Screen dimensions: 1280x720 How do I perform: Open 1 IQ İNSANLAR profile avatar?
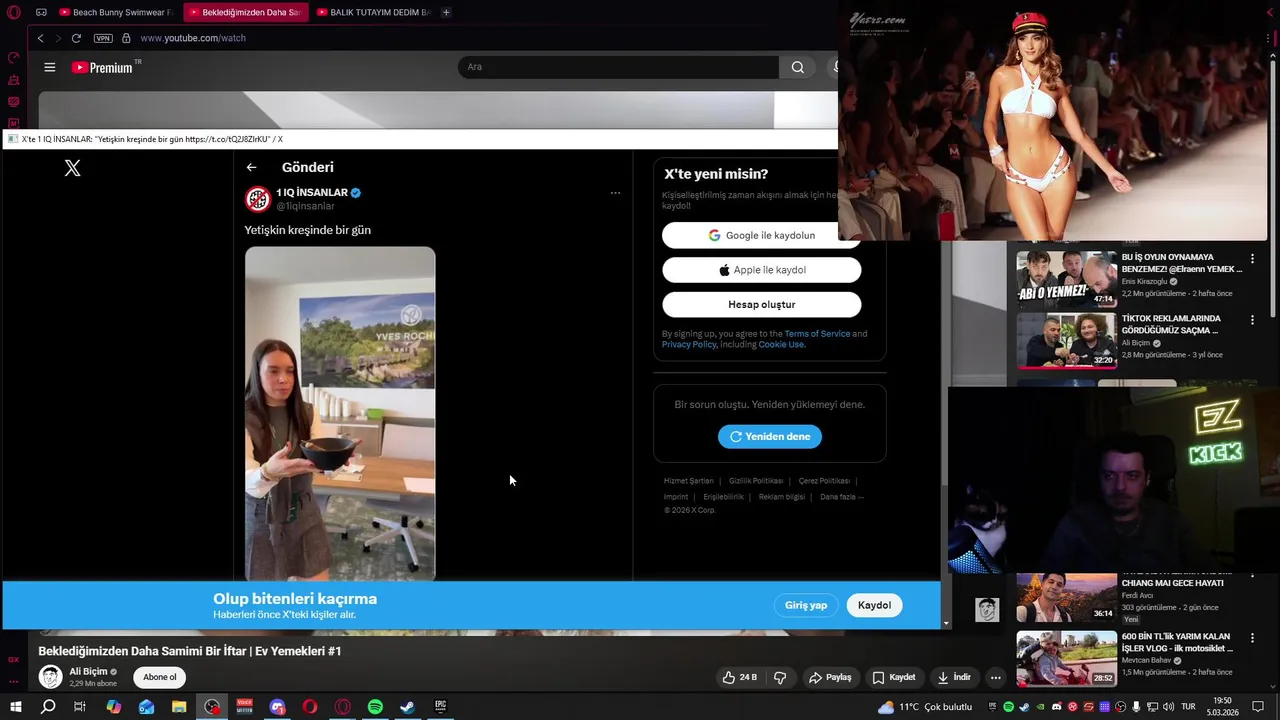(x=258, y=199)
